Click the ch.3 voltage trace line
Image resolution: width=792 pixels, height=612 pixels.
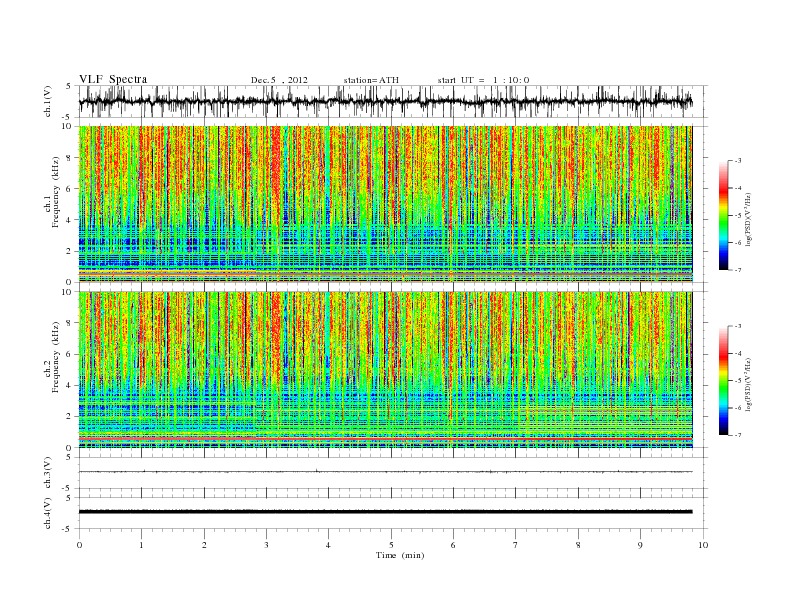385,472
